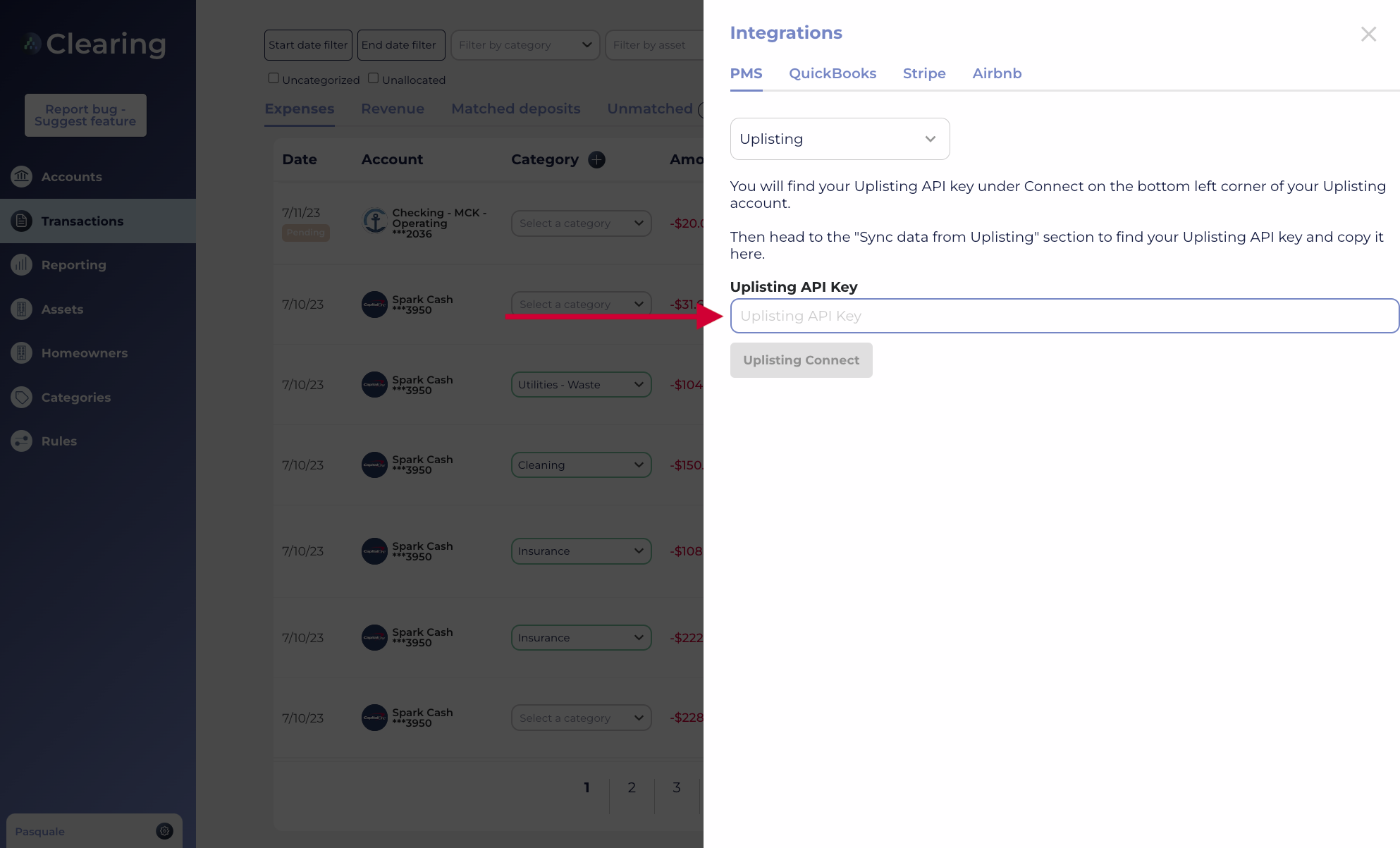Go to page 2 of transactions

632,788
